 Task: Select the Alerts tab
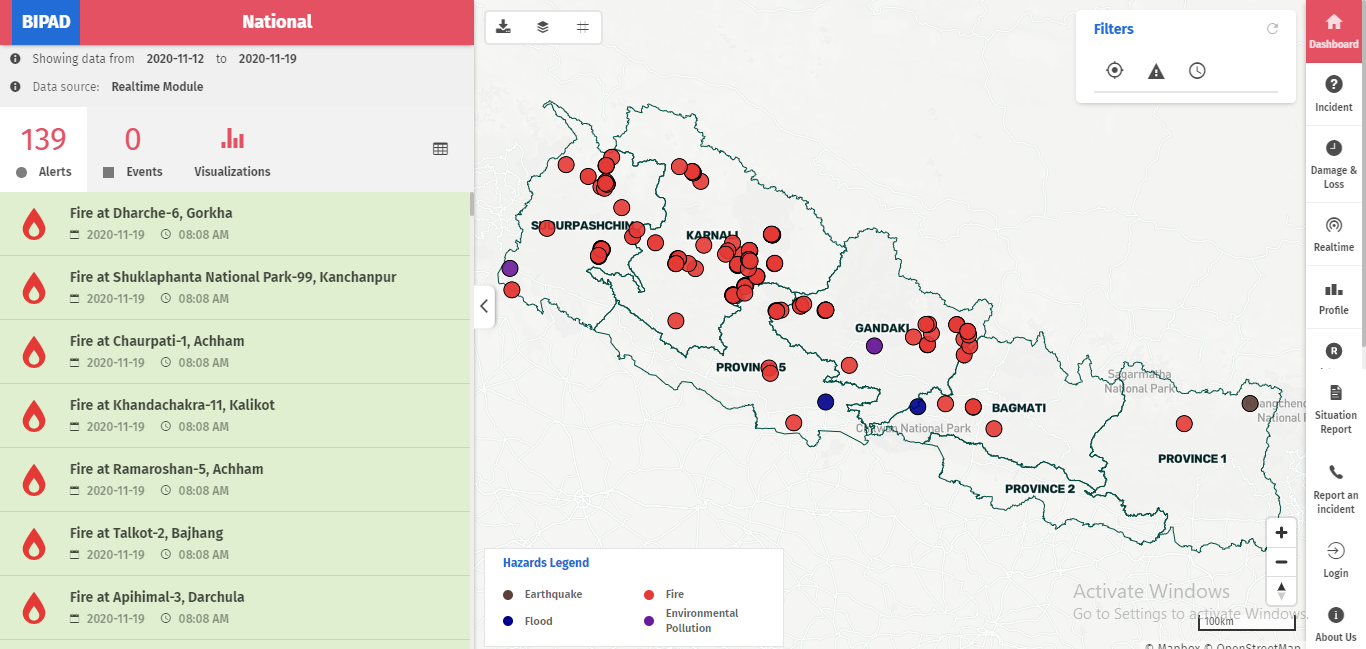tap(44, 150)
